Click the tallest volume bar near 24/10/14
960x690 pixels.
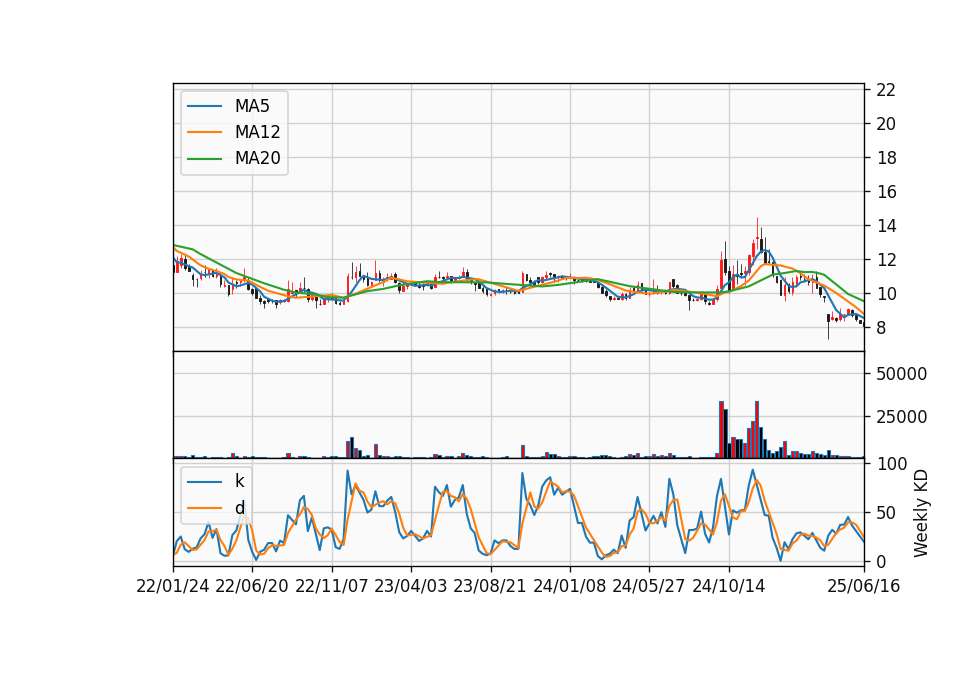click(721, 430)
